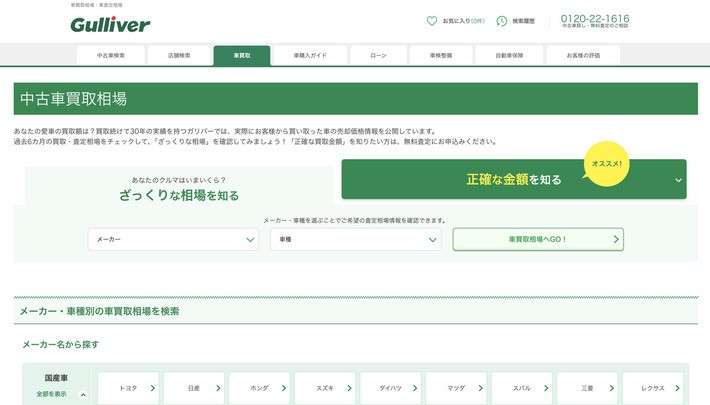The height and width of the screenshot is (405, 710).
Task: Select スバル maker button
Action: (x=522, y=388)
